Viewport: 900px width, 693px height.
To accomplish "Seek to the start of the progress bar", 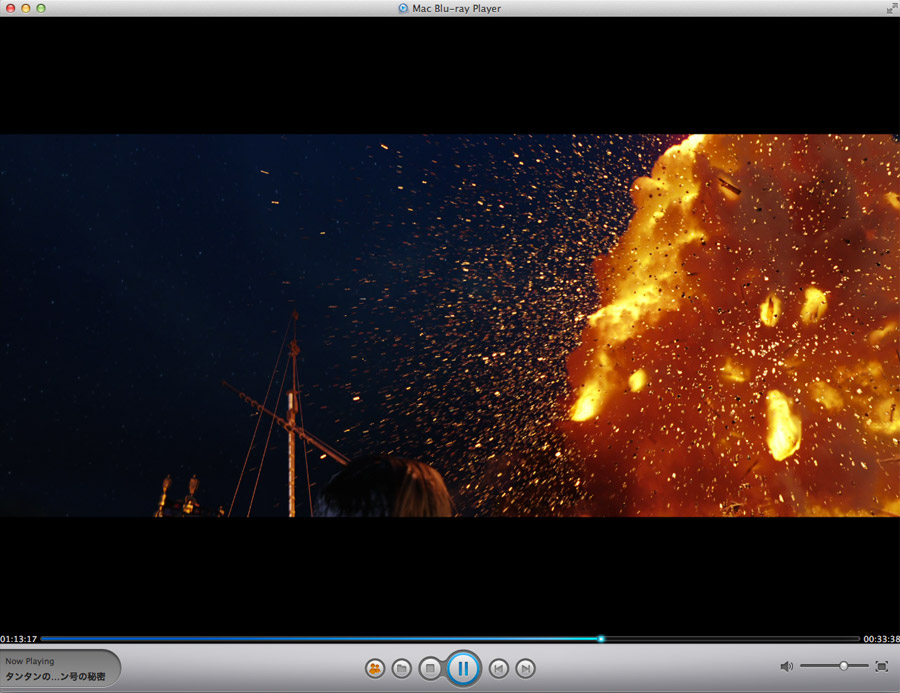I will click(x=44, y=638).
